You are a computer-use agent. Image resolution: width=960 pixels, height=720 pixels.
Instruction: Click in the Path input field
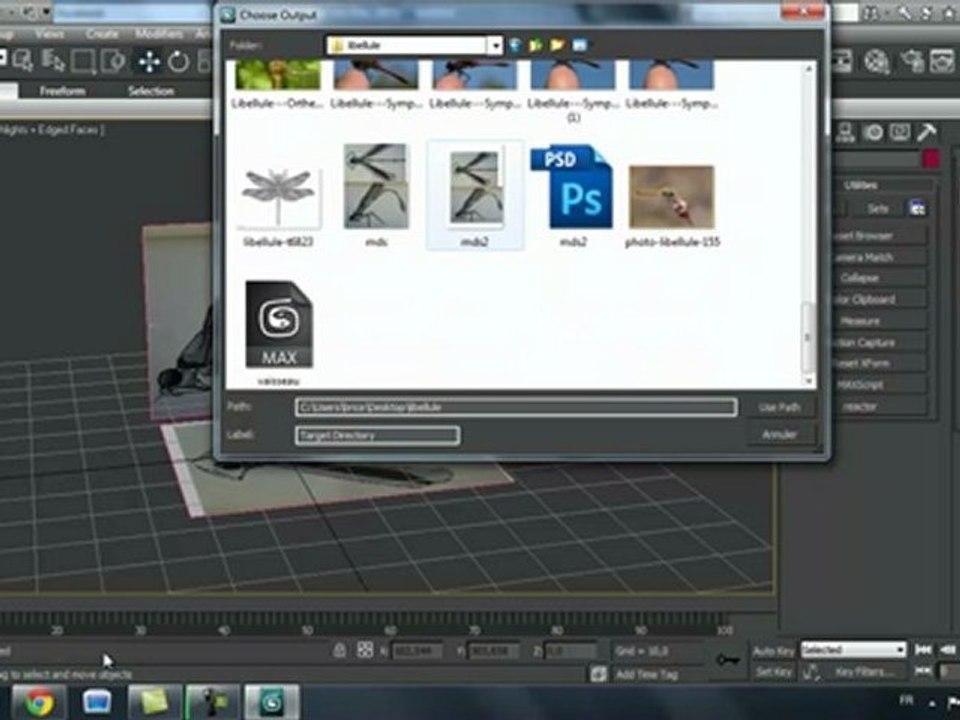click(516, 408)
